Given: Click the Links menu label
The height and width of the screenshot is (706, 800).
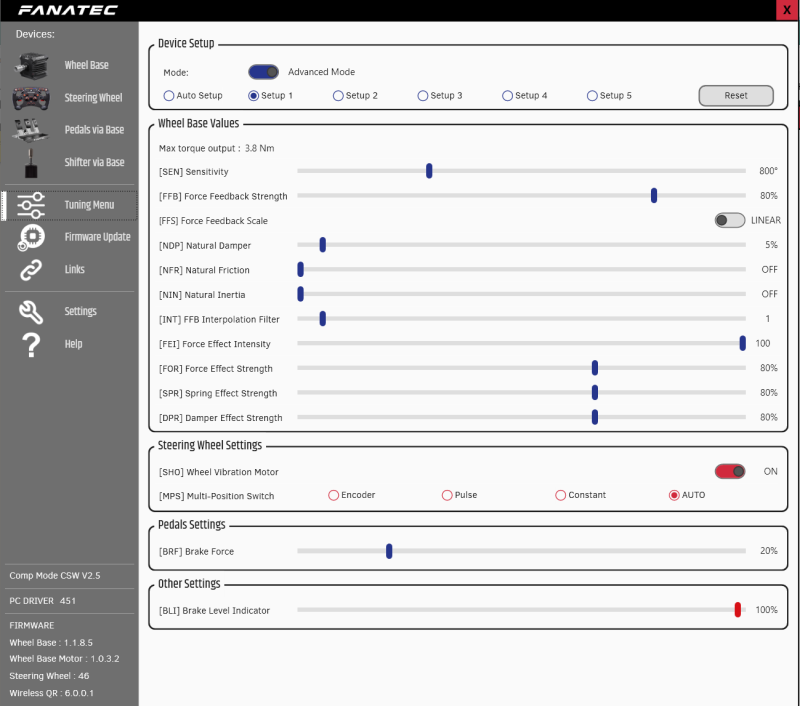Looking at the screenshot, I should [x=74, y=269].
